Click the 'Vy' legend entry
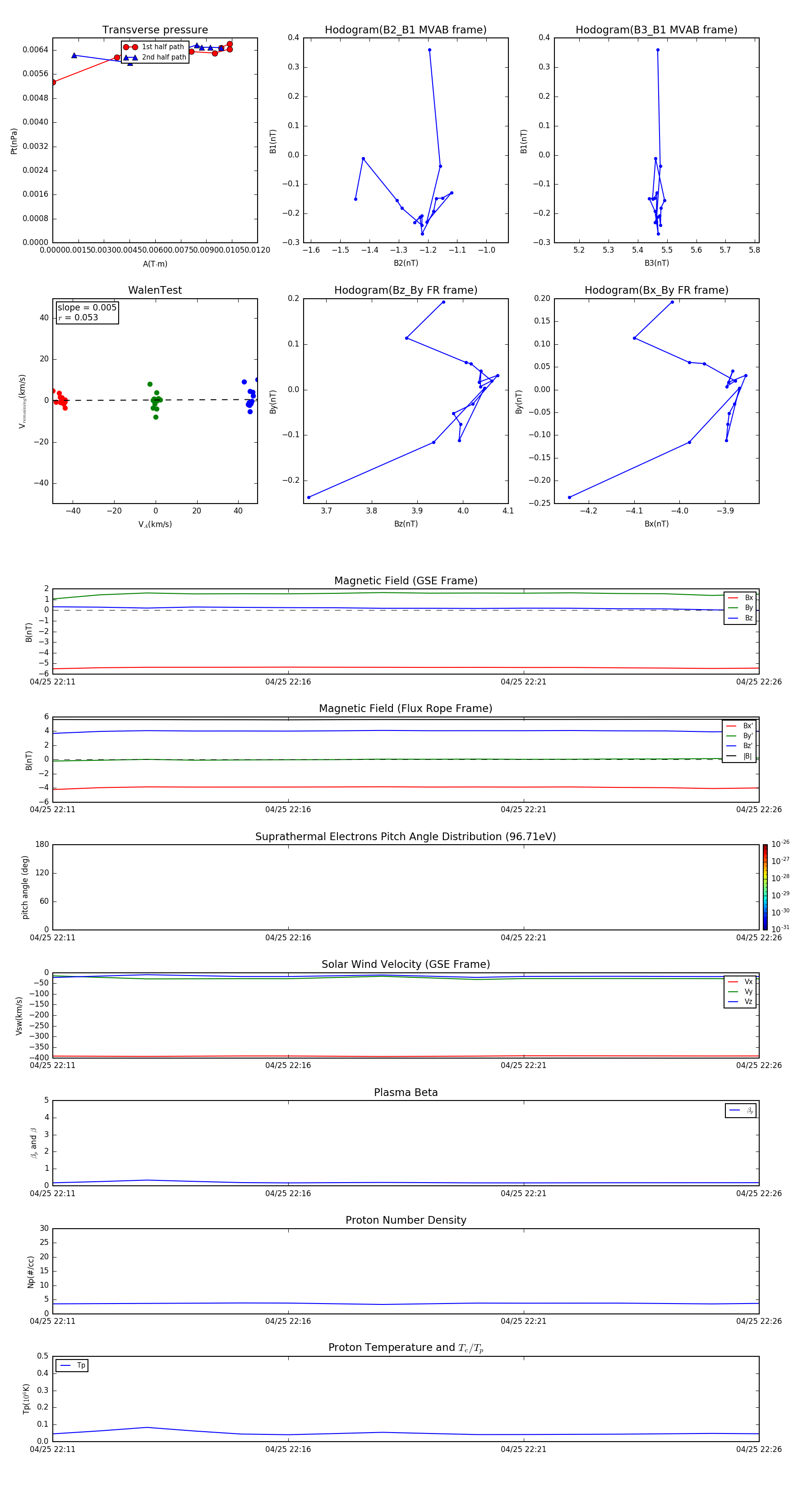Screen dimensions: 812x1489 pos(740,991)
